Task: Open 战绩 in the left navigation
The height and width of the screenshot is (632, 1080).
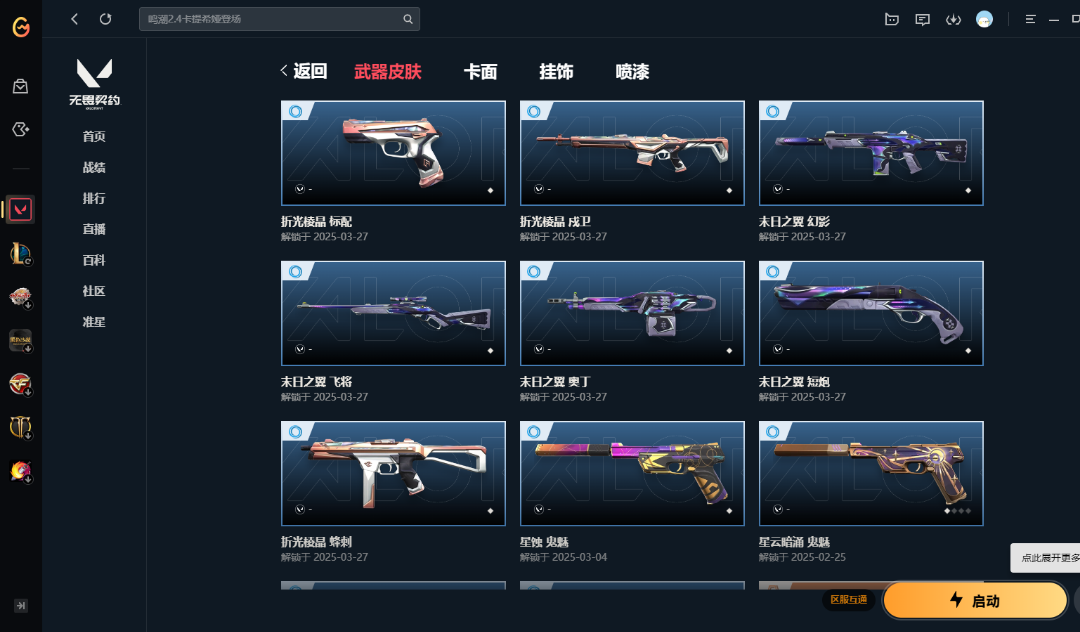Action: tap(94, 167)
